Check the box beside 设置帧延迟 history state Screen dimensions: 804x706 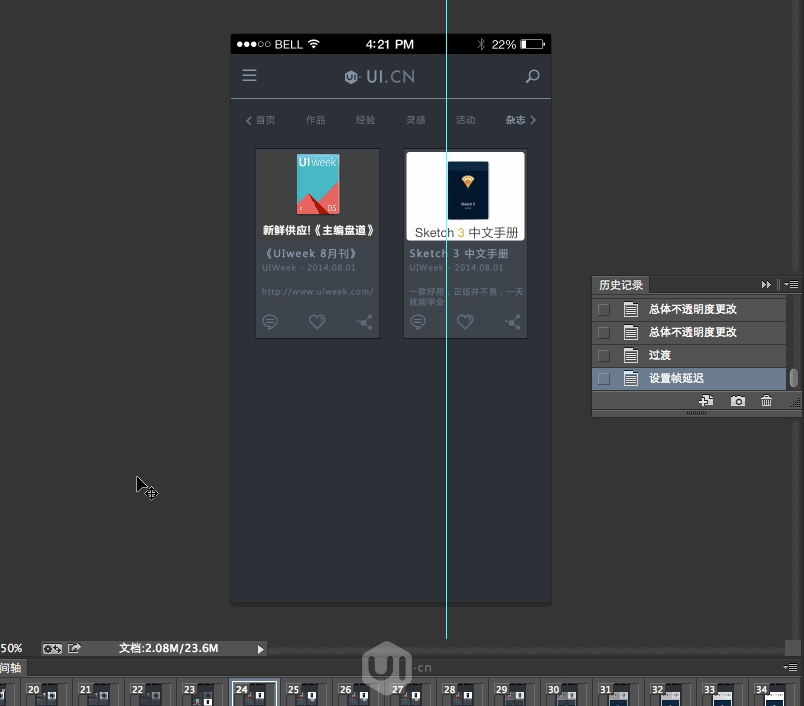click(x=603, y=379)
